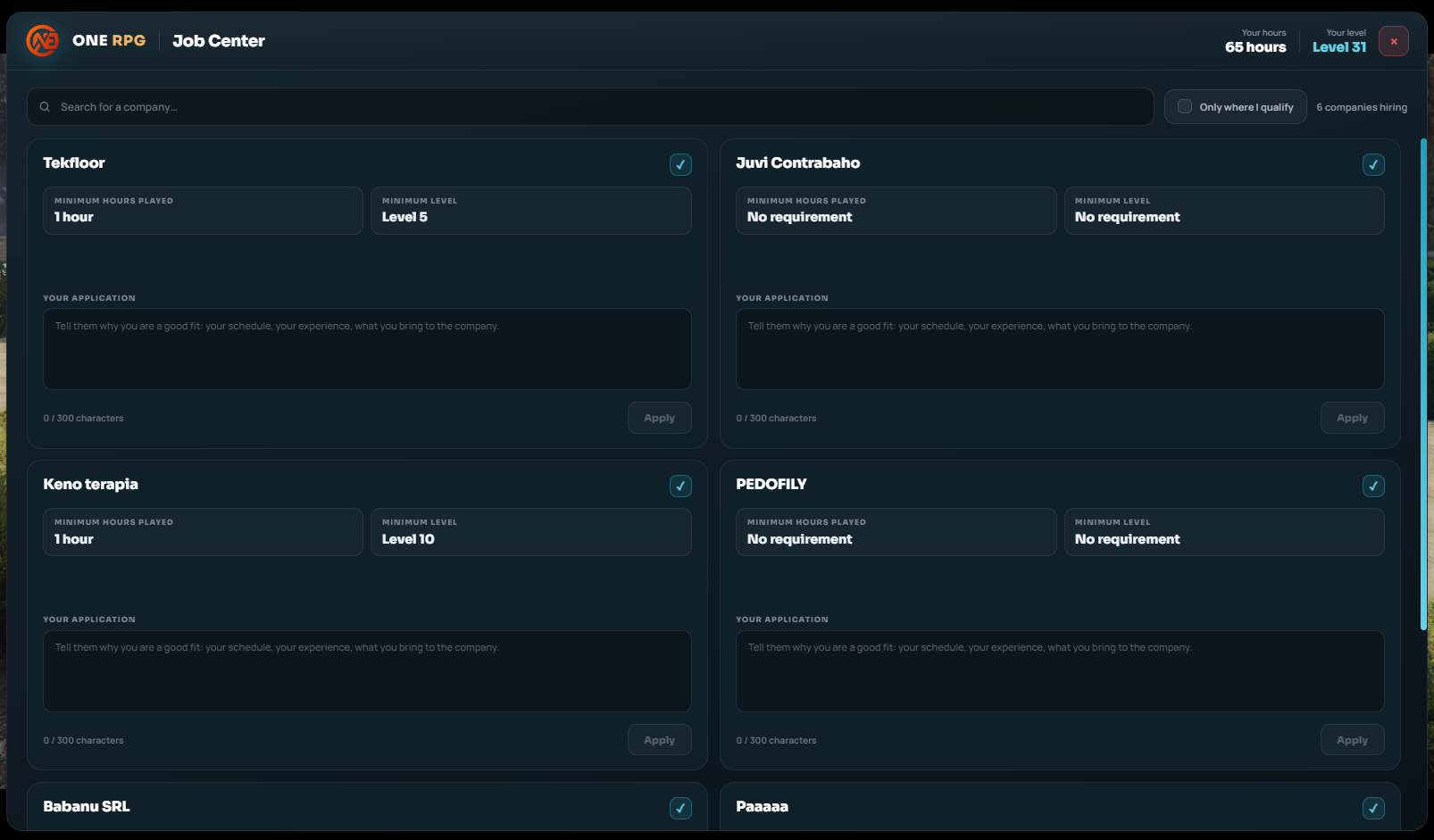Screen dimensions: 1434x840
Task: Click the PEDOFILY application text area
Action: pyautogui.click(x=1060, y=671)
